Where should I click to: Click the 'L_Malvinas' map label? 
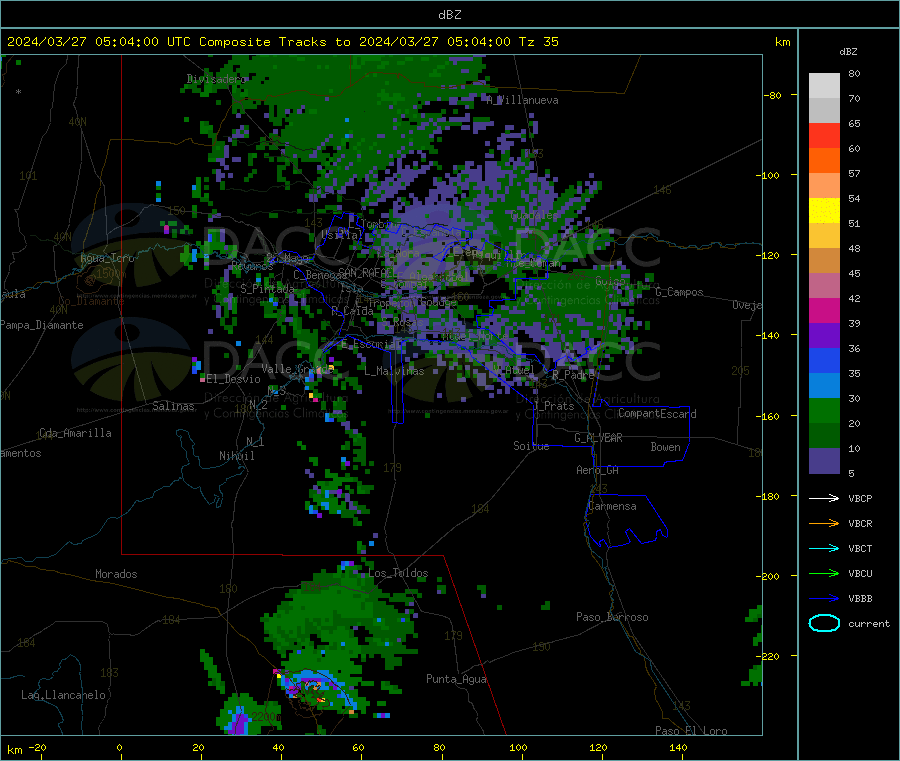click(x=394, y=371)
